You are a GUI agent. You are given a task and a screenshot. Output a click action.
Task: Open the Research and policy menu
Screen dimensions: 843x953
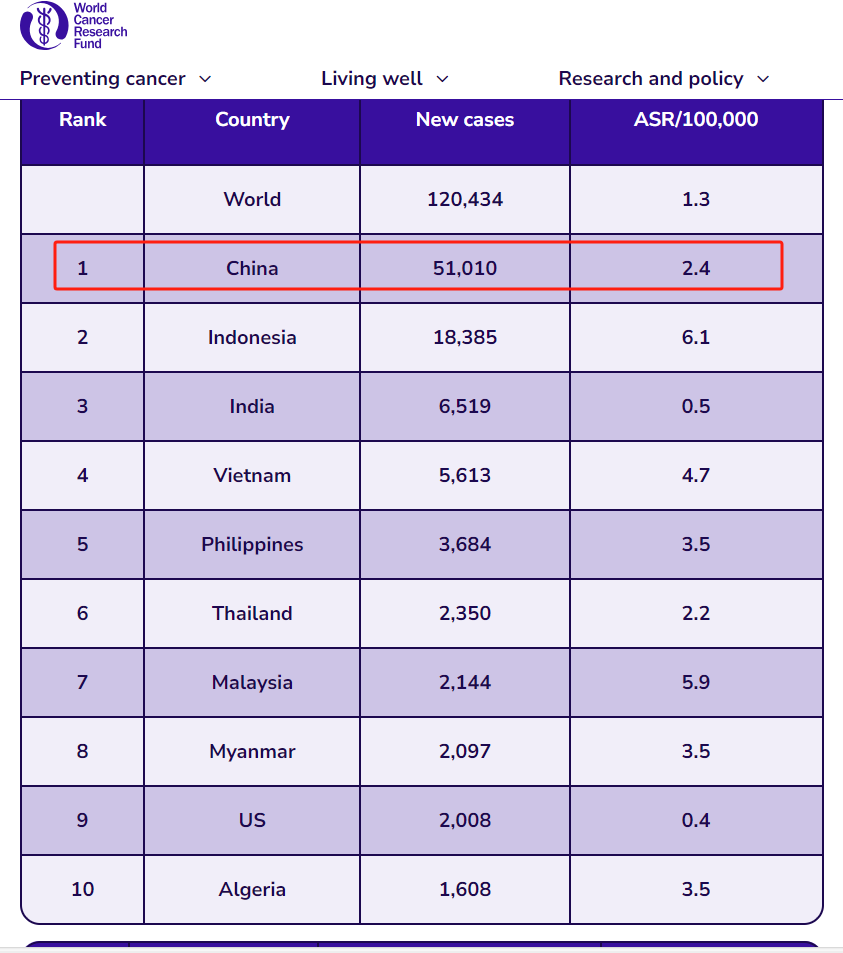pos(651,79)
